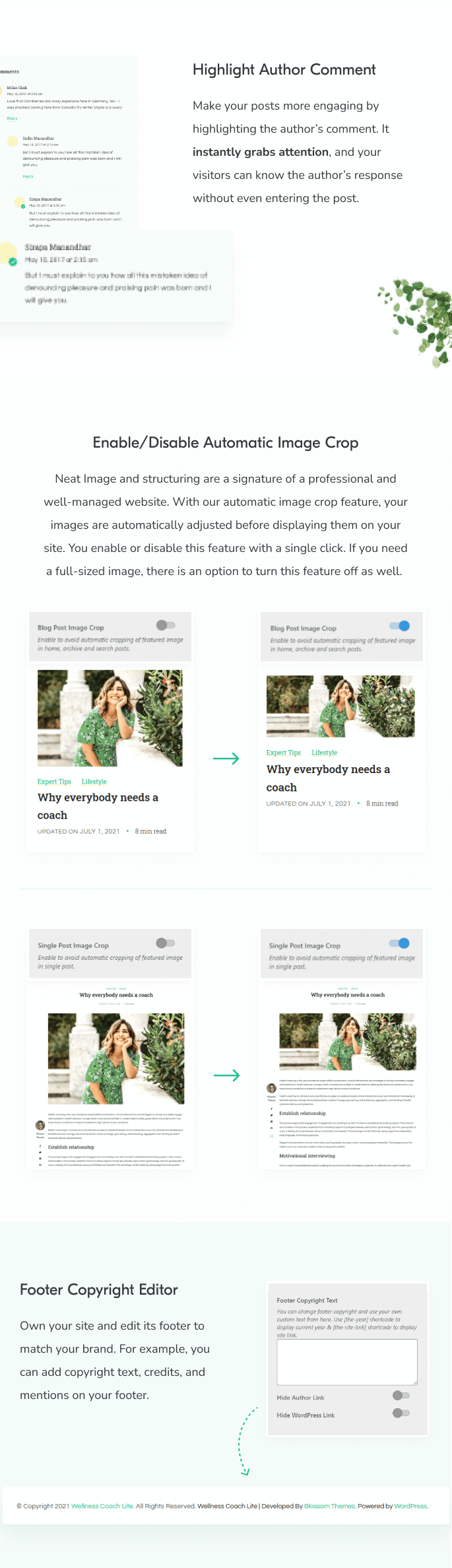Click green arrow between single post previews
This screenshot has height=1568, width=452.
226,1075
